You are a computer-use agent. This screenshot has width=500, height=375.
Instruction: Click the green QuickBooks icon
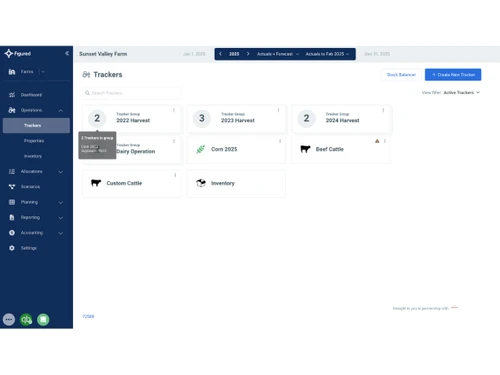(26, 319)
